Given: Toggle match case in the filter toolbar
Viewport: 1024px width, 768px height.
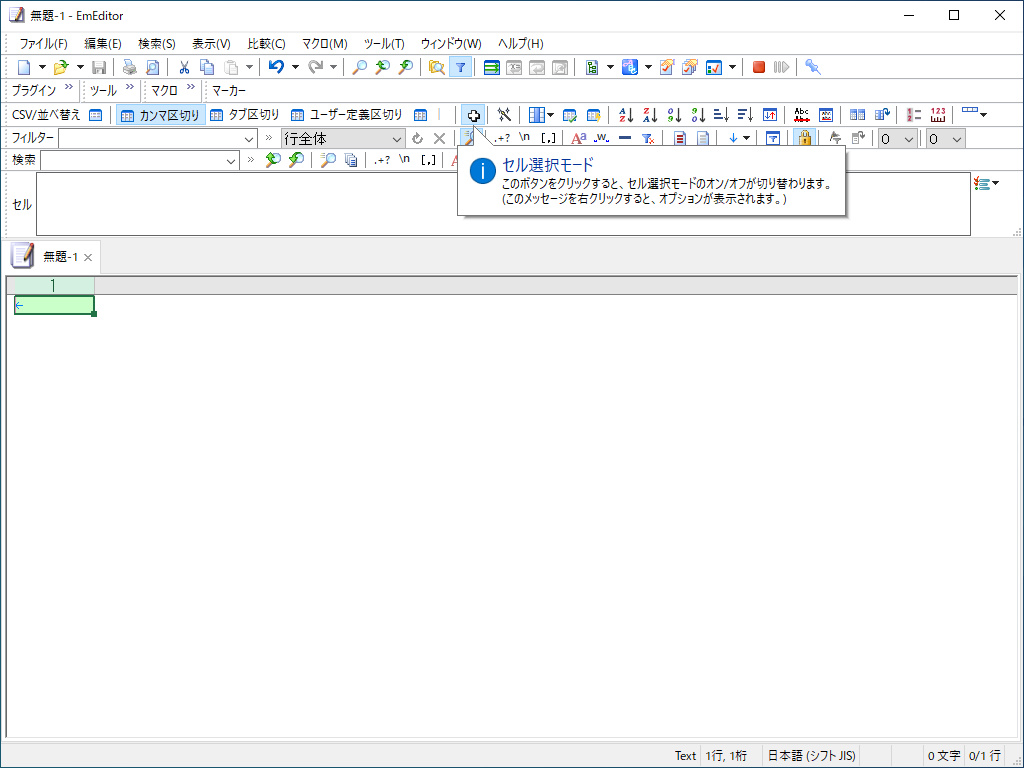Looking at the screenshot, I should tap(577, 138).
